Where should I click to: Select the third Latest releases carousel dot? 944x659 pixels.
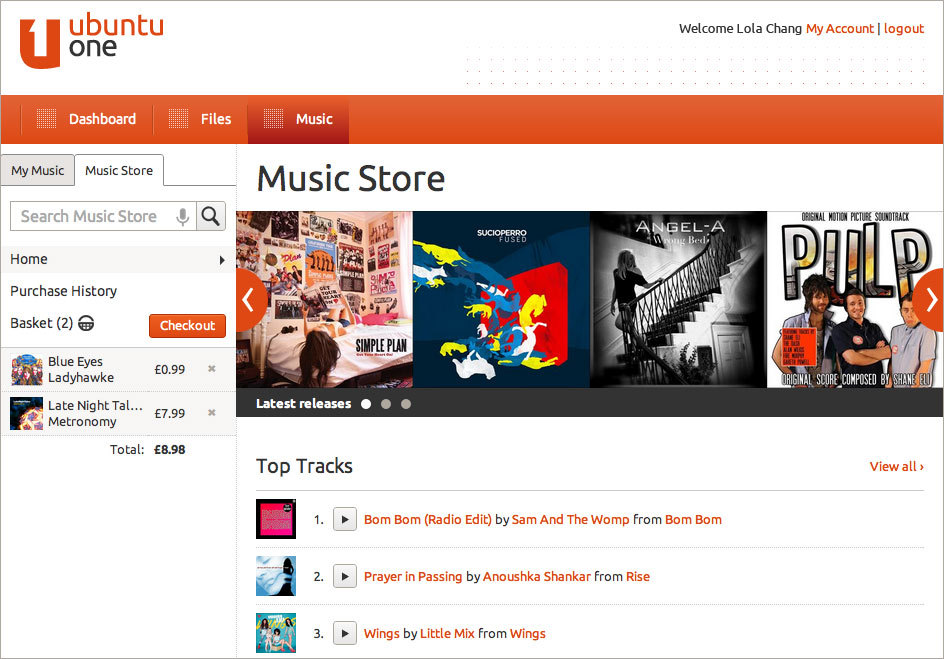[406, 404]
